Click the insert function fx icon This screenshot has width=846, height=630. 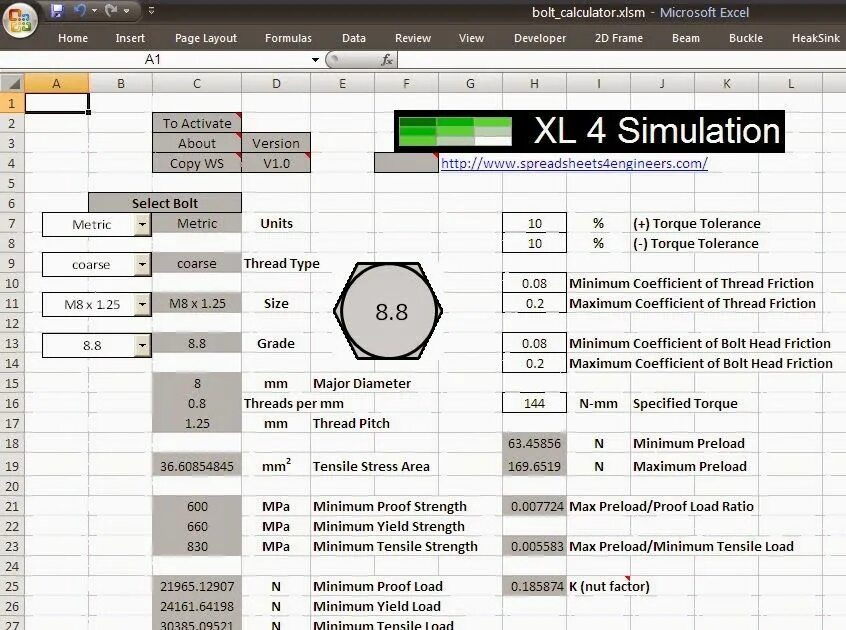(387, 59)
